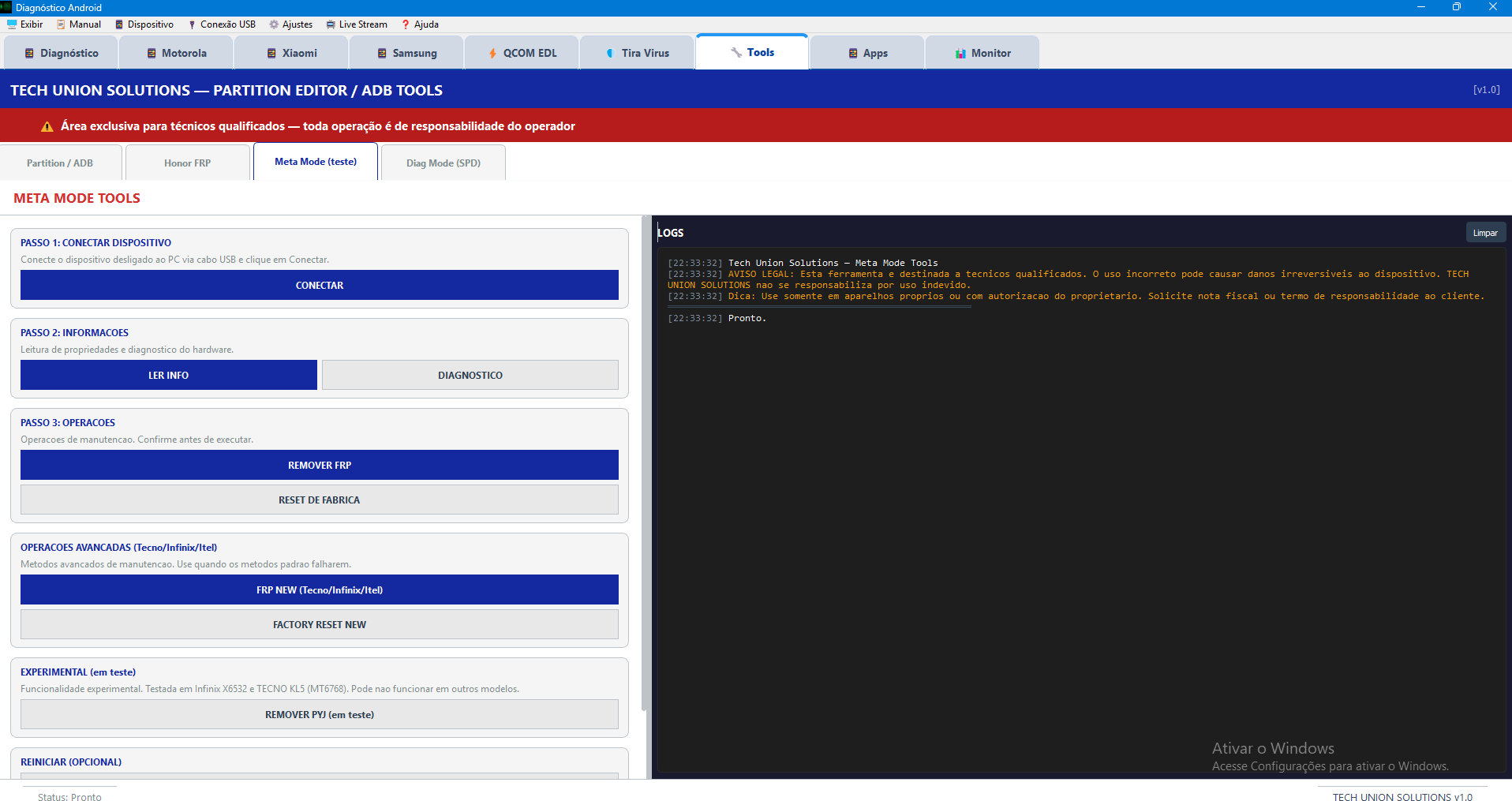Open the Ajuda menu
Screen dimensions: 1512x801
[419, 24]
